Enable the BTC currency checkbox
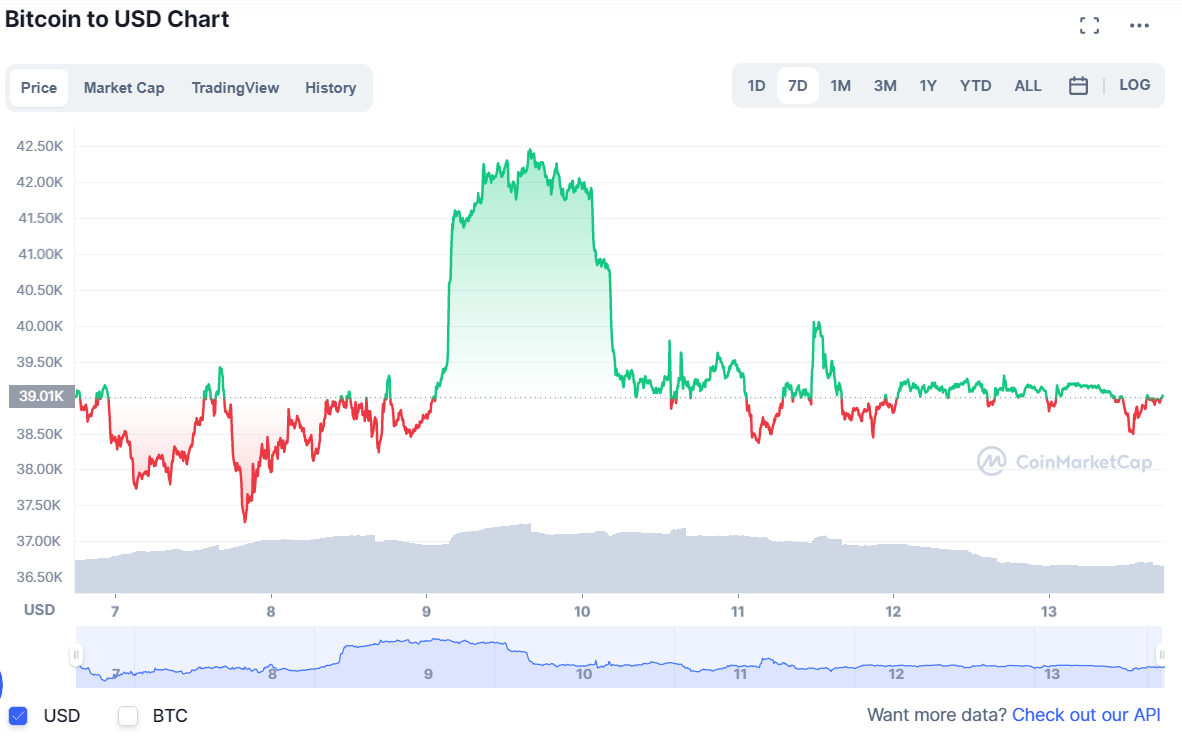Image resolution: width=1182 pixels, height=756 pixels. point(127,715)
